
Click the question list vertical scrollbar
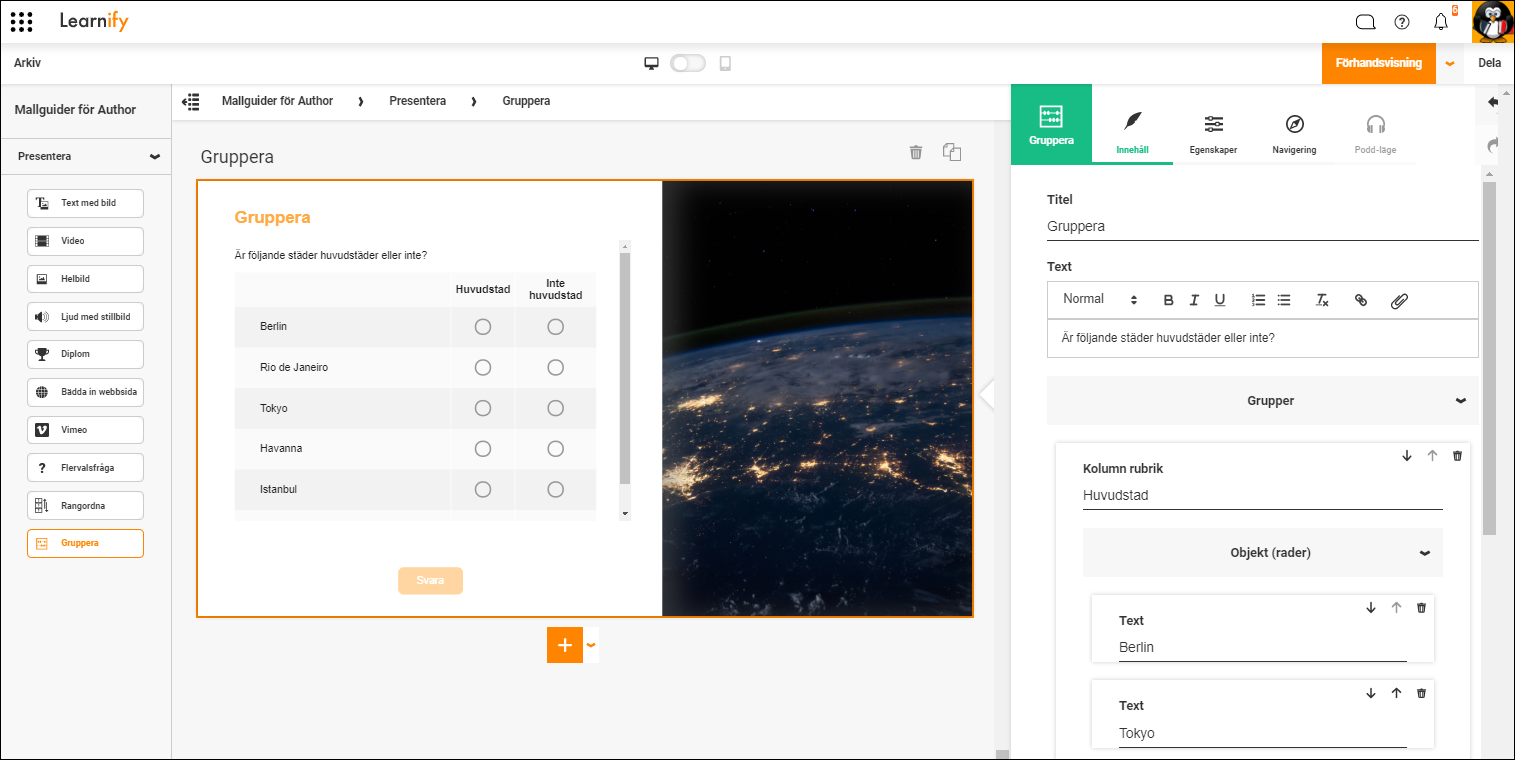click(625, 380)
